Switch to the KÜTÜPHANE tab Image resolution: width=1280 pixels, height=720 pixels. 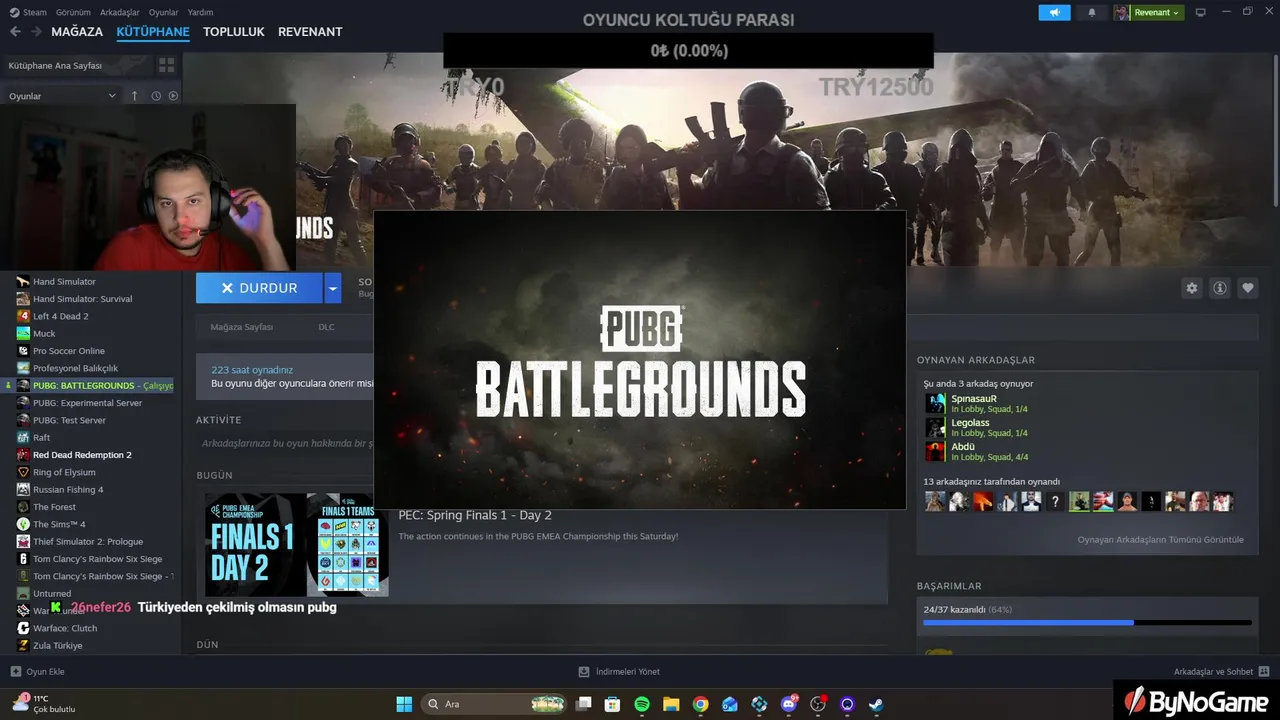pyautogui.click(x=153, y=32)
